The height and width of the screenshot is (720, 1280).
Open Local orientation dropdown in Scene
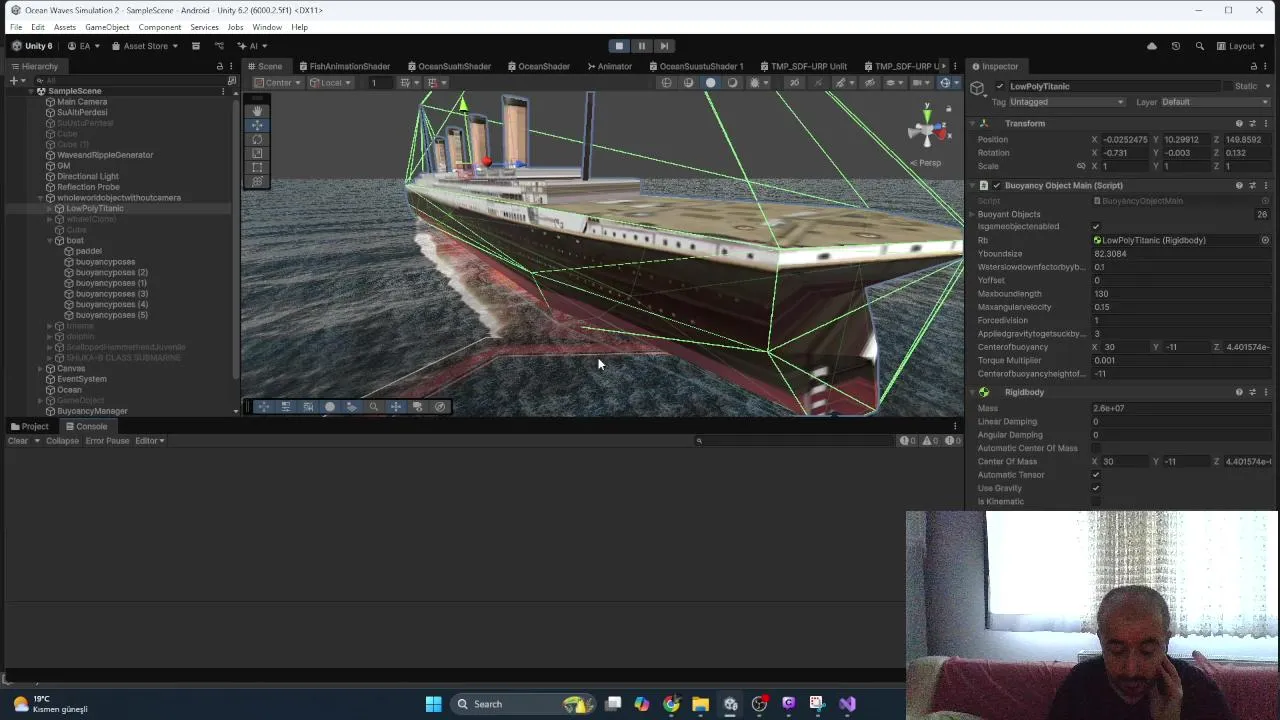[328, 83]
